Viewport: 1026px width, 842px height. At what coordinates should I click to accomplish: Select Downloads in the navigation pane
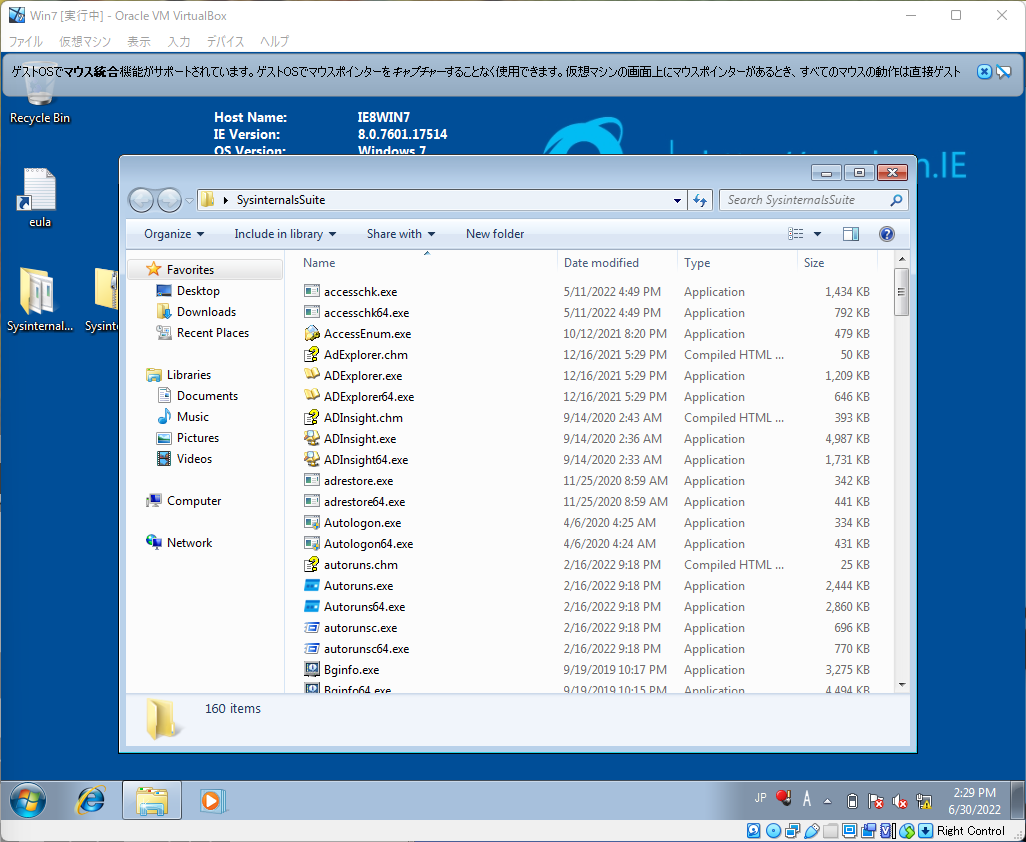(x=206, y=311)
